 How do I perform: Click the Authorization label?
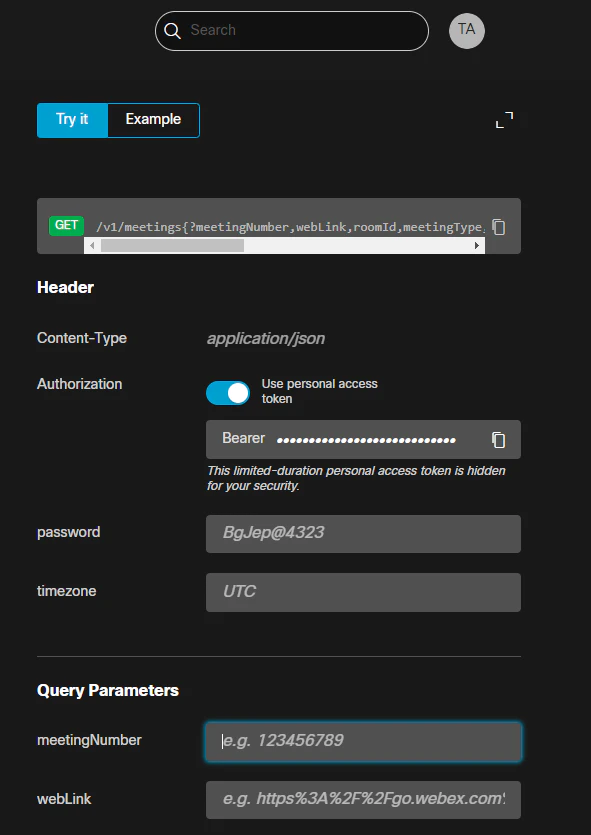[x=79, y=384]
